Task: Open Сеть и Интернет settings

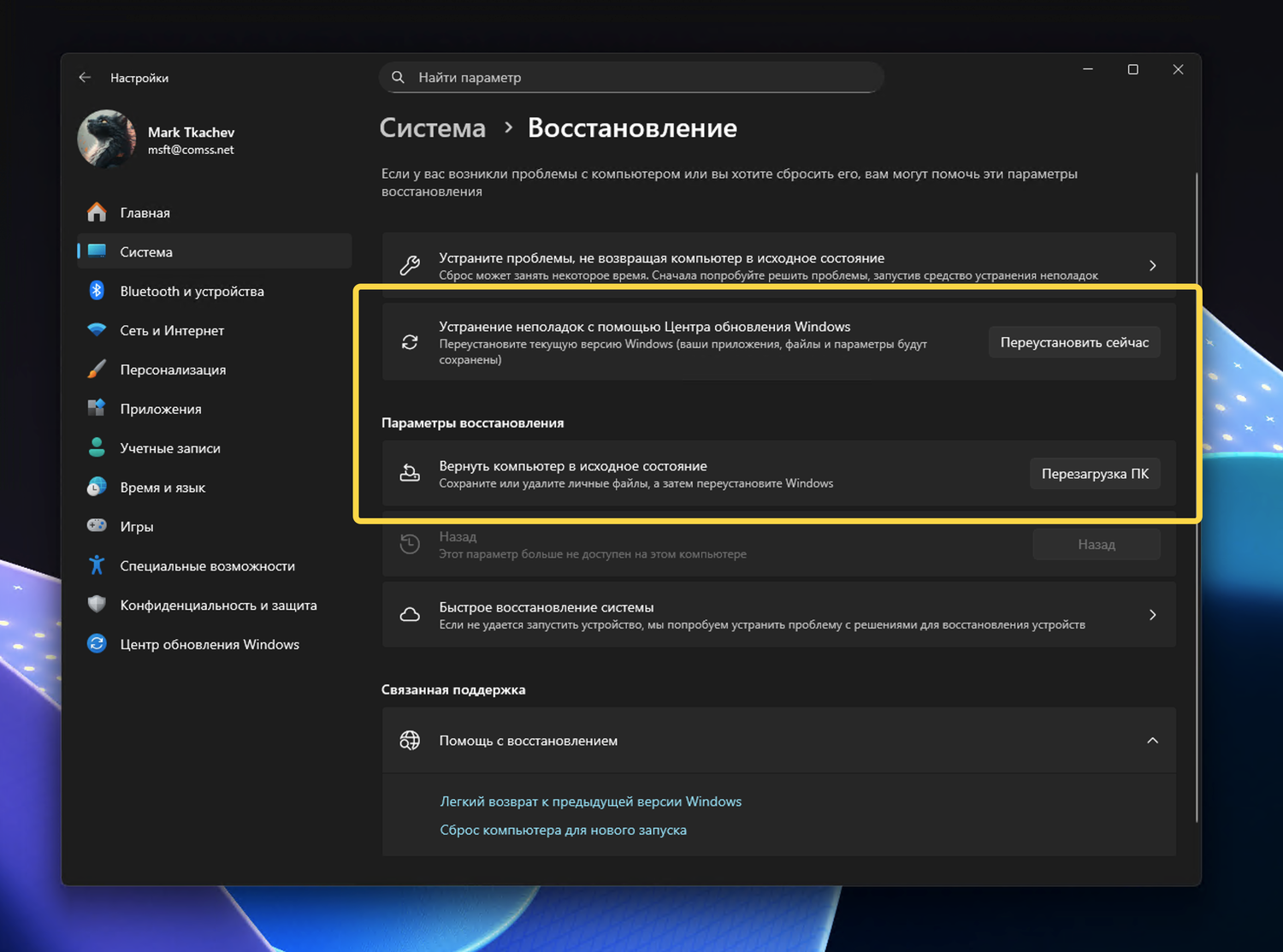Action: pos(214,330)
